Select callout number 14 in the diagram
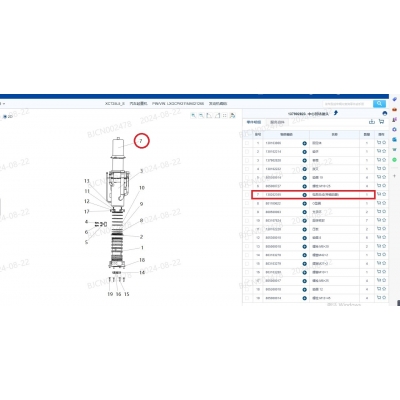 click(142, 272)
